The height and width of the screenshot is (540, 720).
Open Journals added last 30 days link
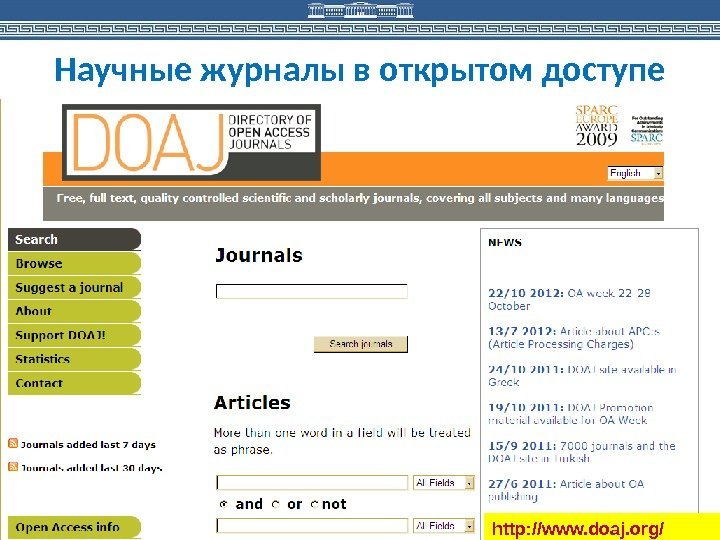click(91, 468)
